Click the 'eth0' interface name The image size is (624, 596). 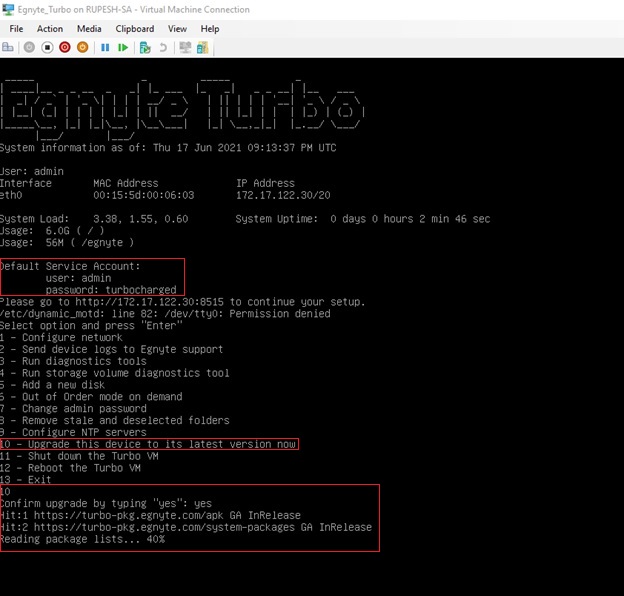[11, 195]
